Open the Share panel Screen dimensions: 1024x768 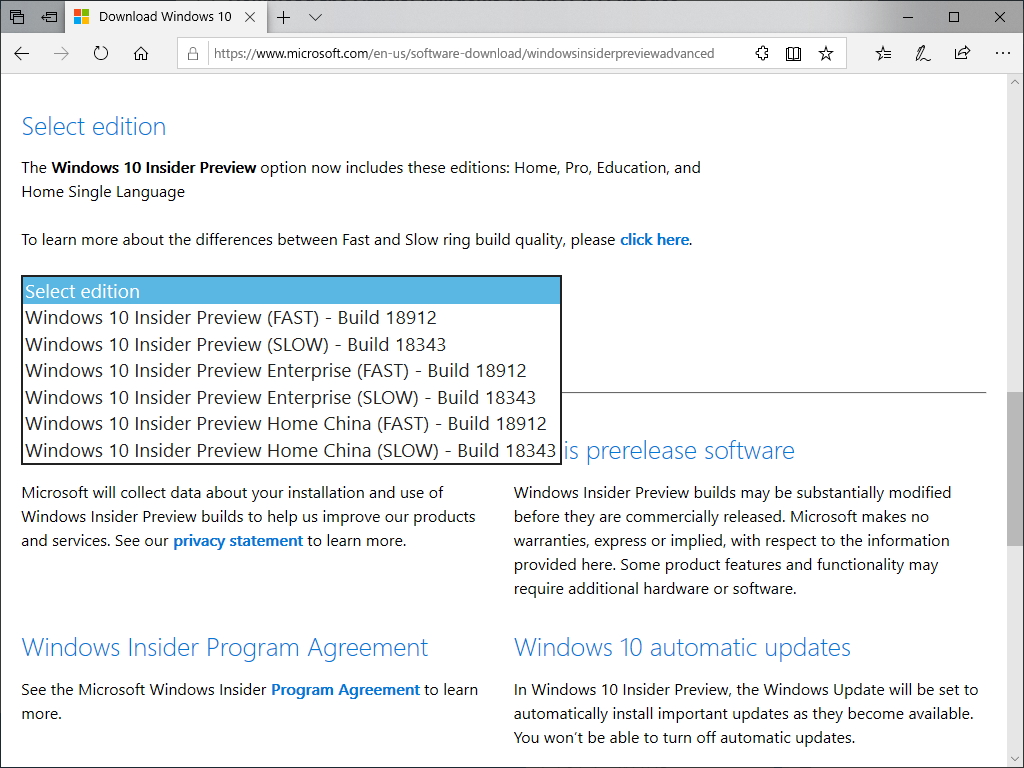click(x=961, y=53)
